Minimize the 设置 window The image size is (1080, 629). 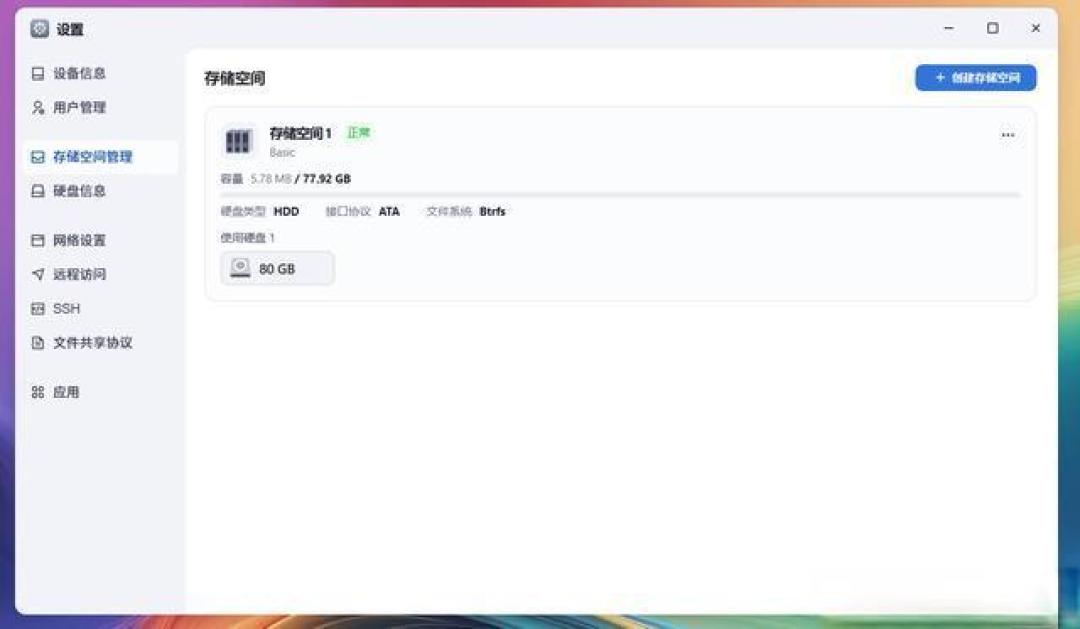[x=949, y=28]
